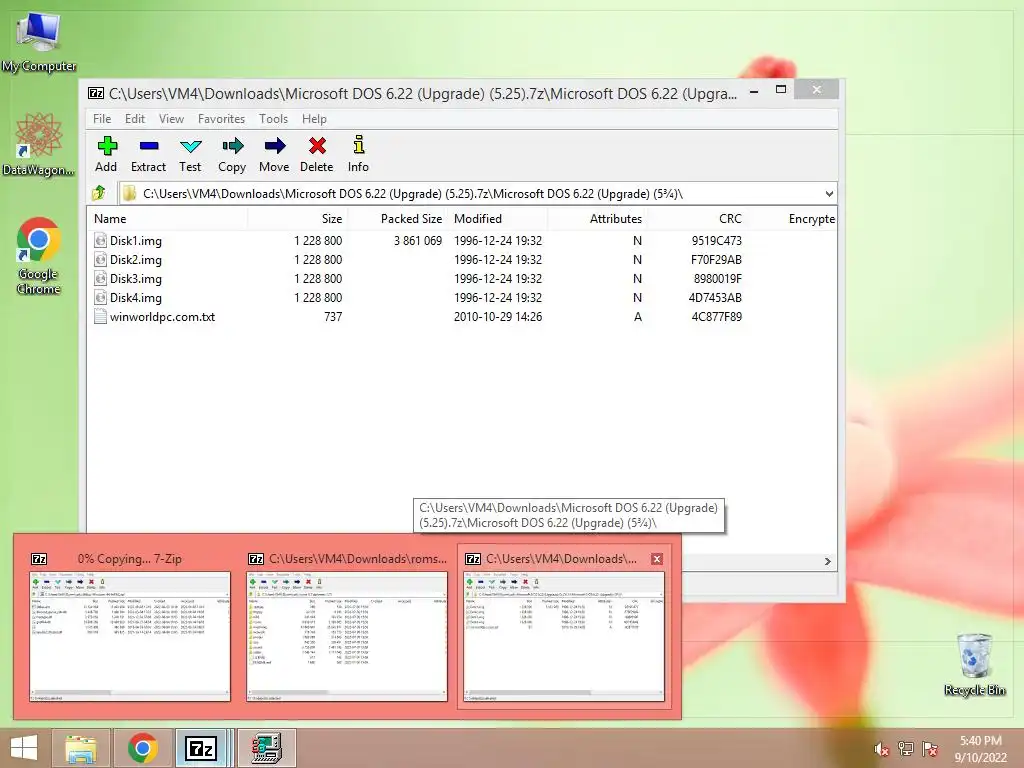Click the computer emulator taskbar icon
This screenshot has height=768, width=1024.
266,748
